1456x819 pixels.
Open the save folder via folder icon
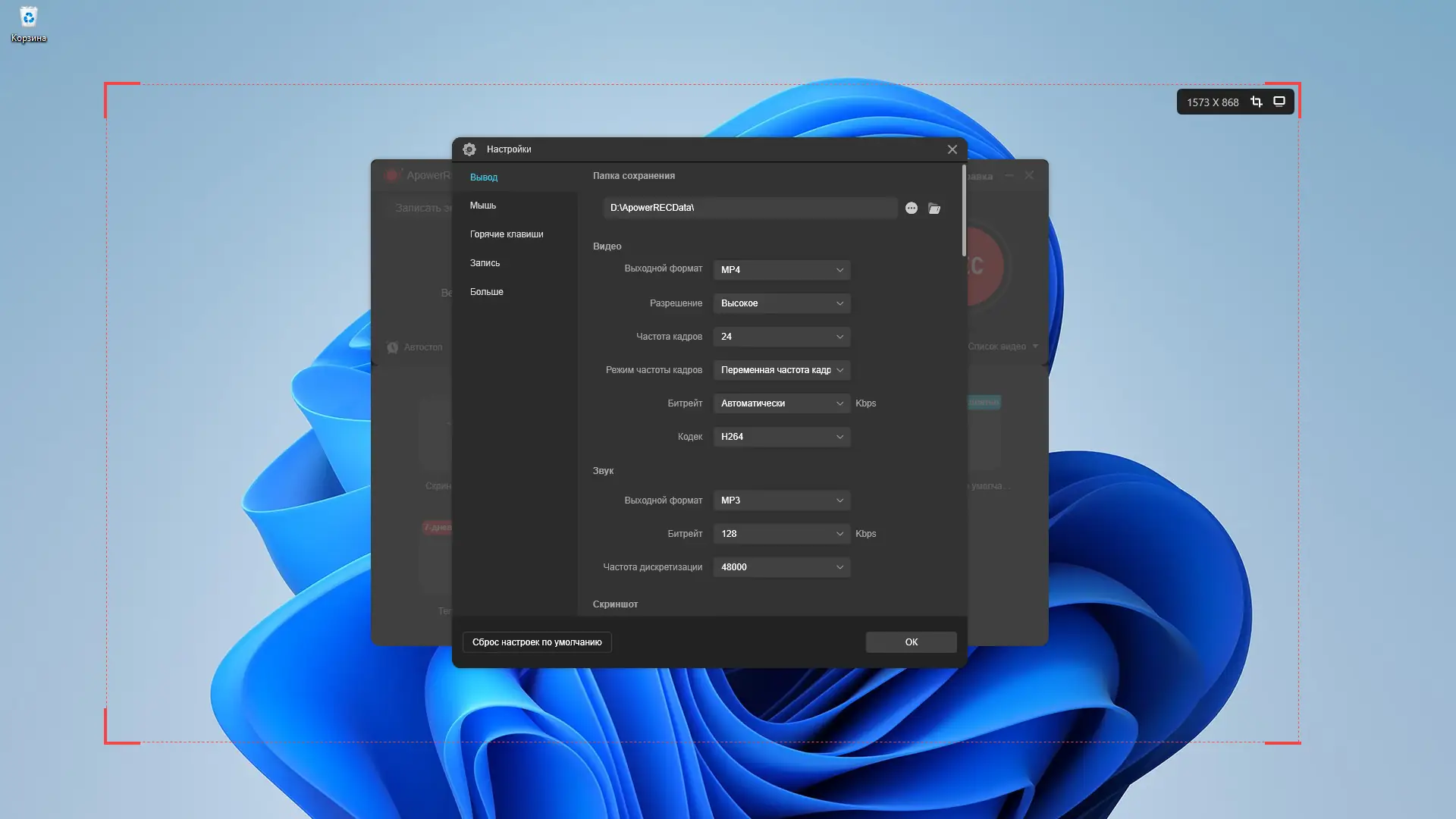934,208
